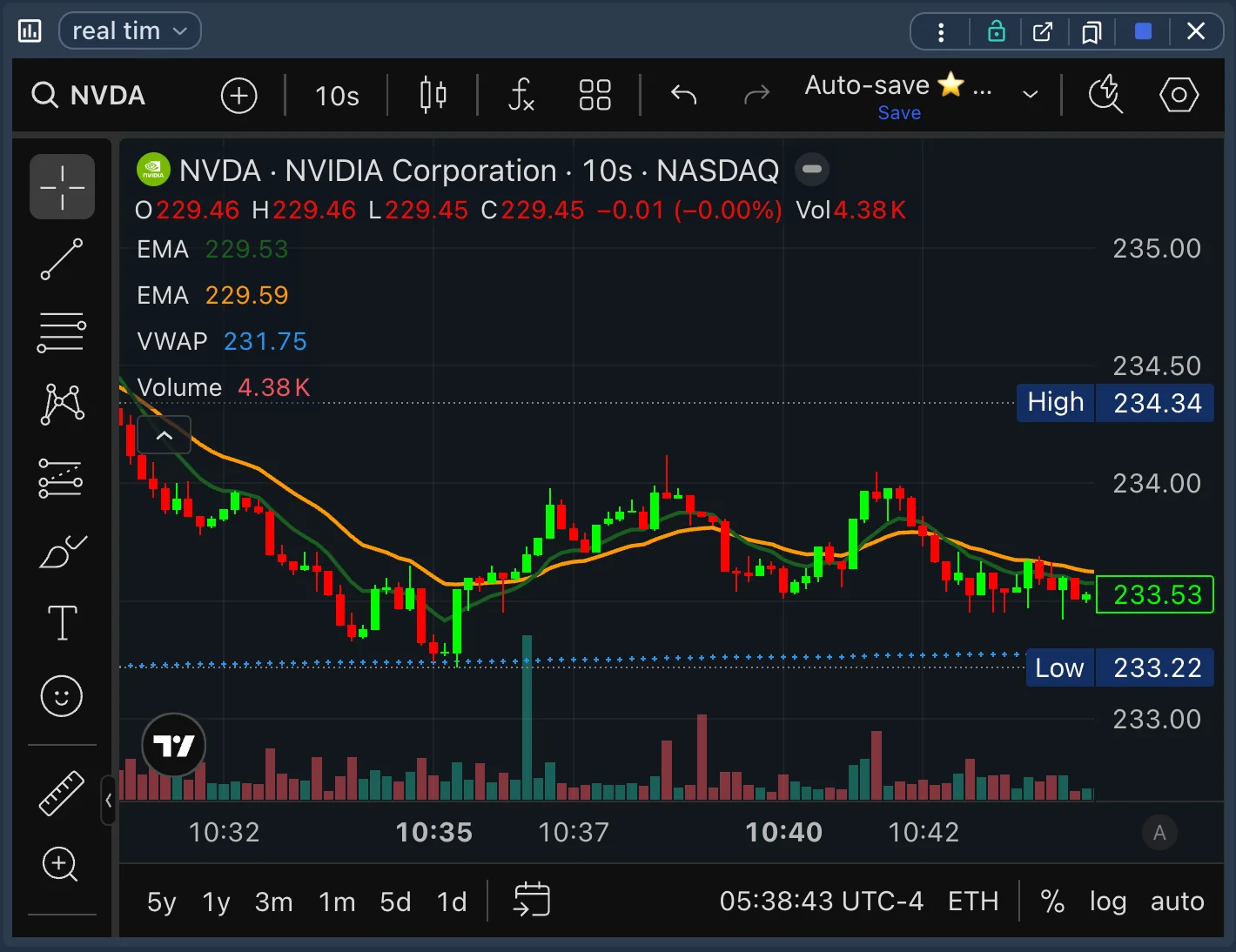Select the orange EMA 229.59 legend
The height and width of the screenshot is (952, 1236).
tap(212, 296)
